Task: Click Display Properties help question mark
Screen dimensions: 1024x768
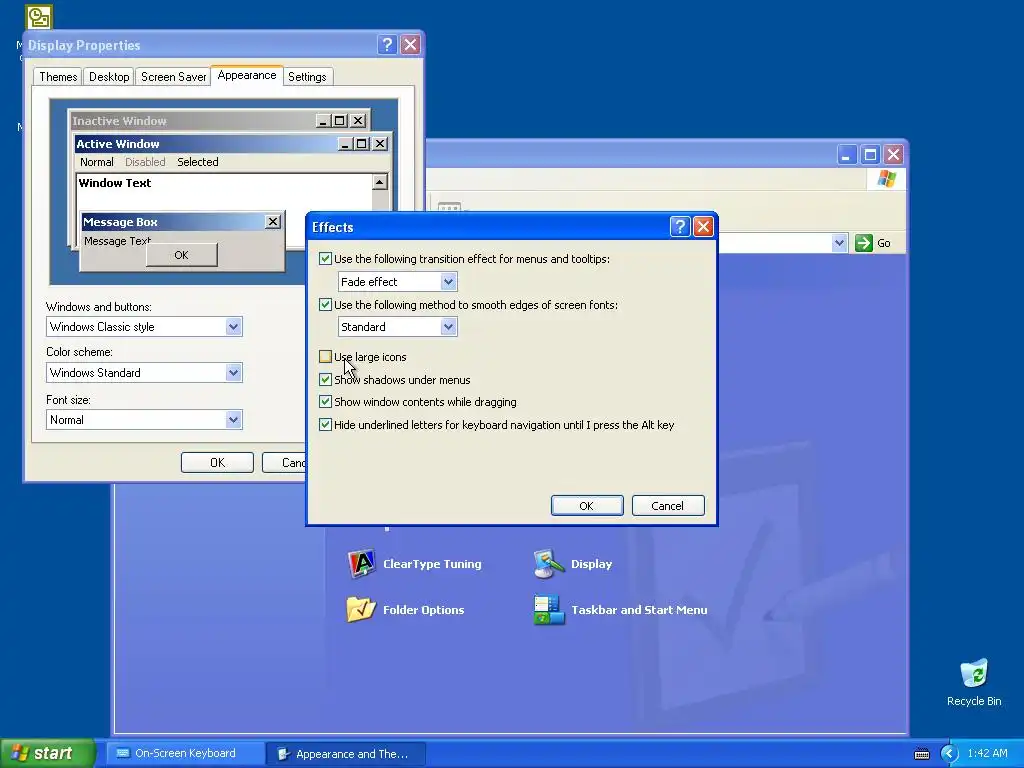Action: 387,44
